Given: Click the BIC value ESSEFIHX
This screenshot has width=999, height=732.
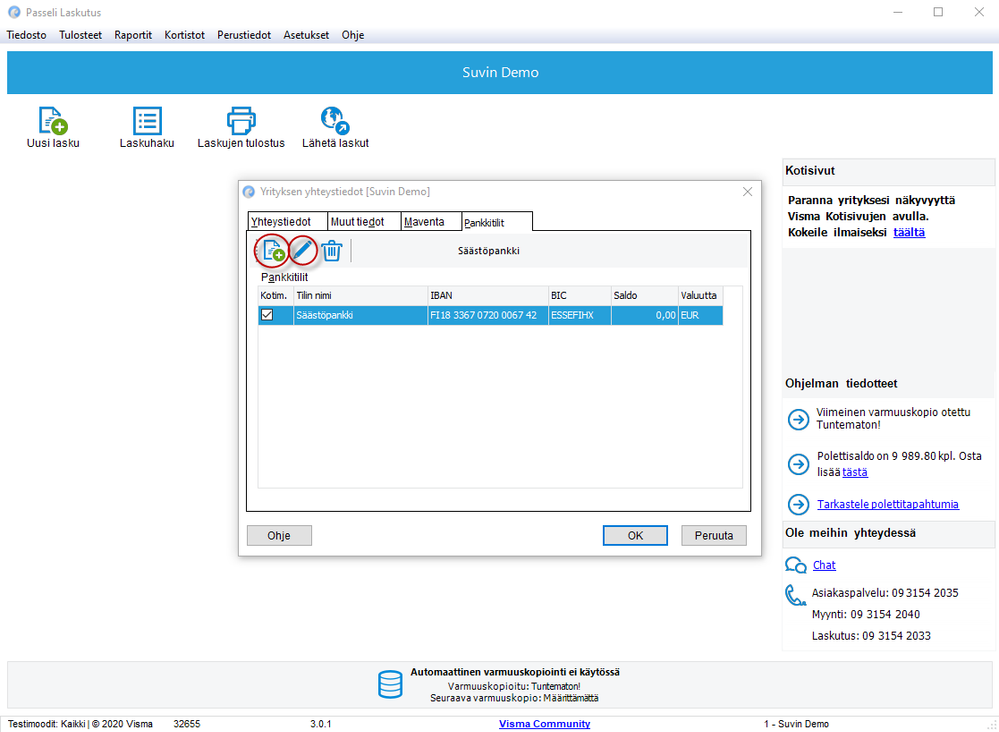Looking at the screenshot, I should pos(579,315).
